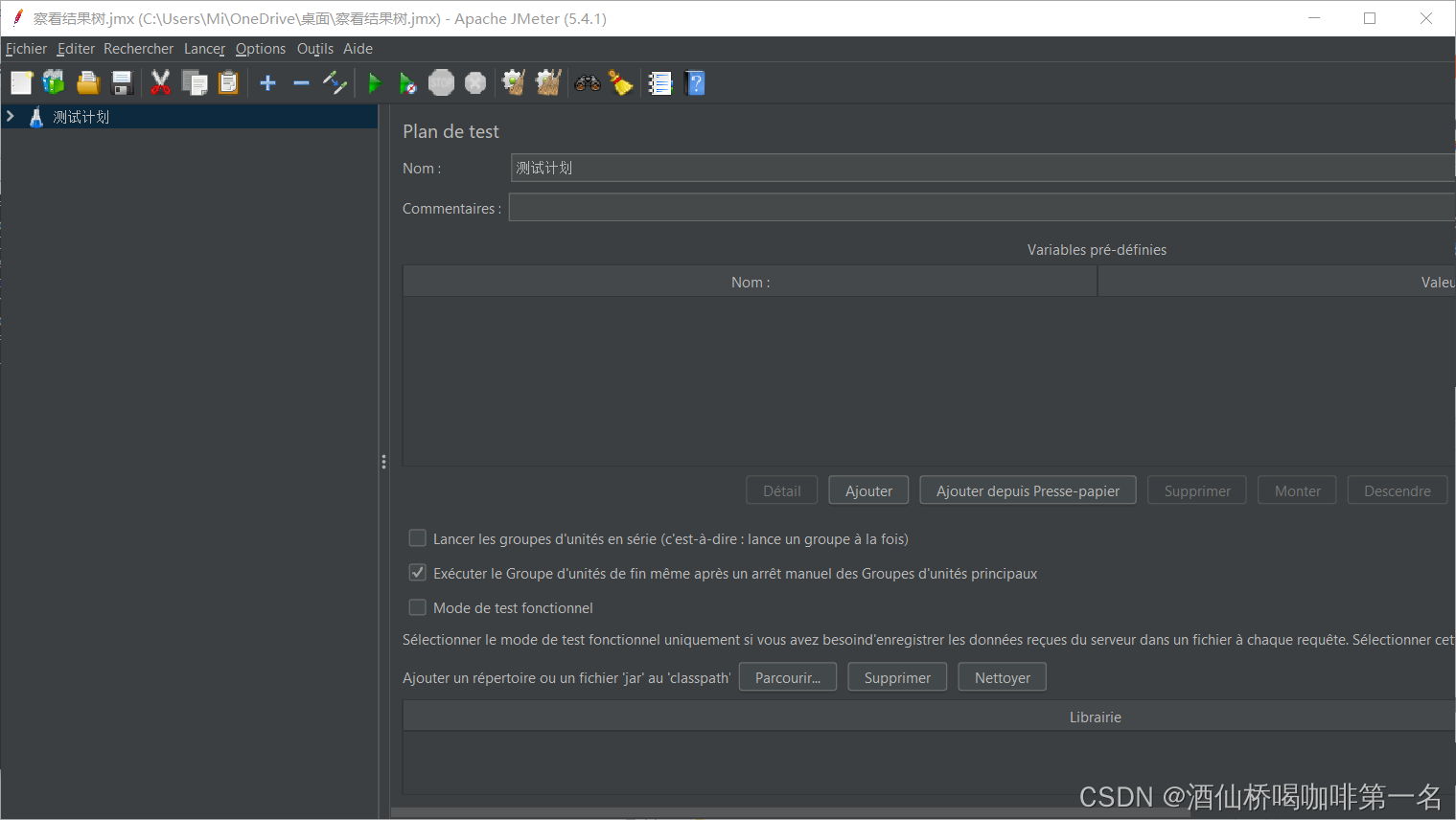Collapse all nodes with minus icon
This screenshot has width=1456, height=820.
301,83
